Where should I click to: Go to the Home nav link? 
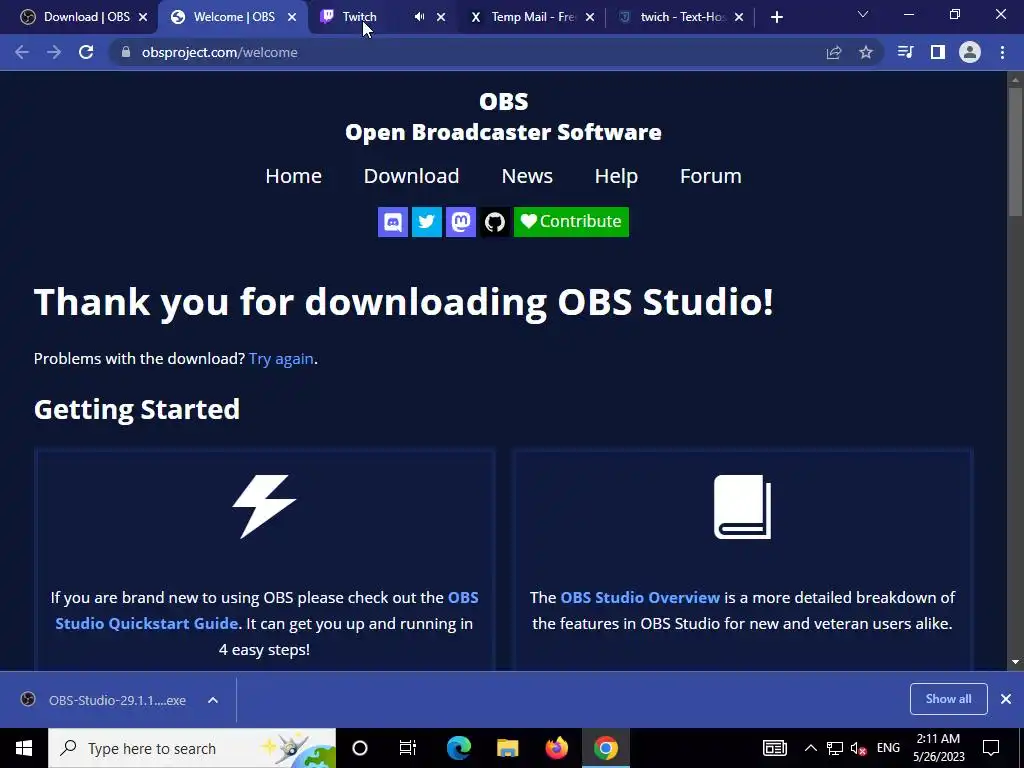click(x=293, y=176)
